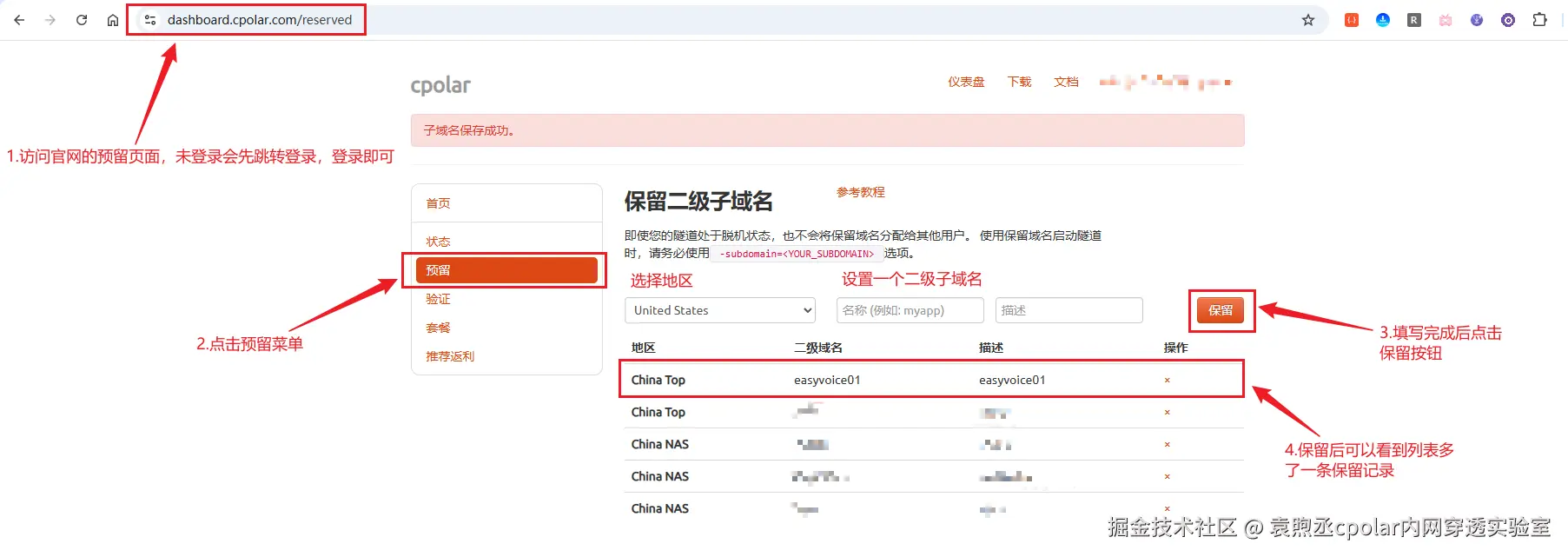Click the orange 保留 reserve button
The image size is (1568, 557).
1221,310
